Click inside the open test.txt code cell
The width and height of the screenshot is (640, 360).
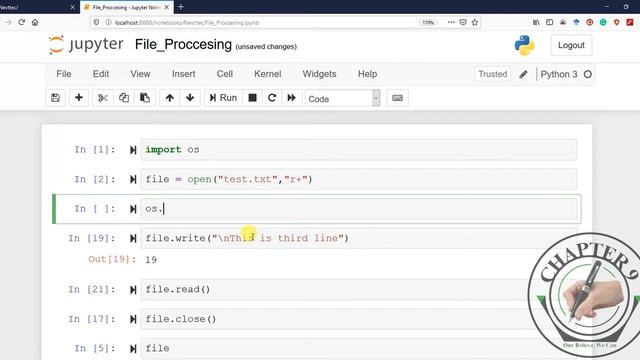[x=359, y=179]
